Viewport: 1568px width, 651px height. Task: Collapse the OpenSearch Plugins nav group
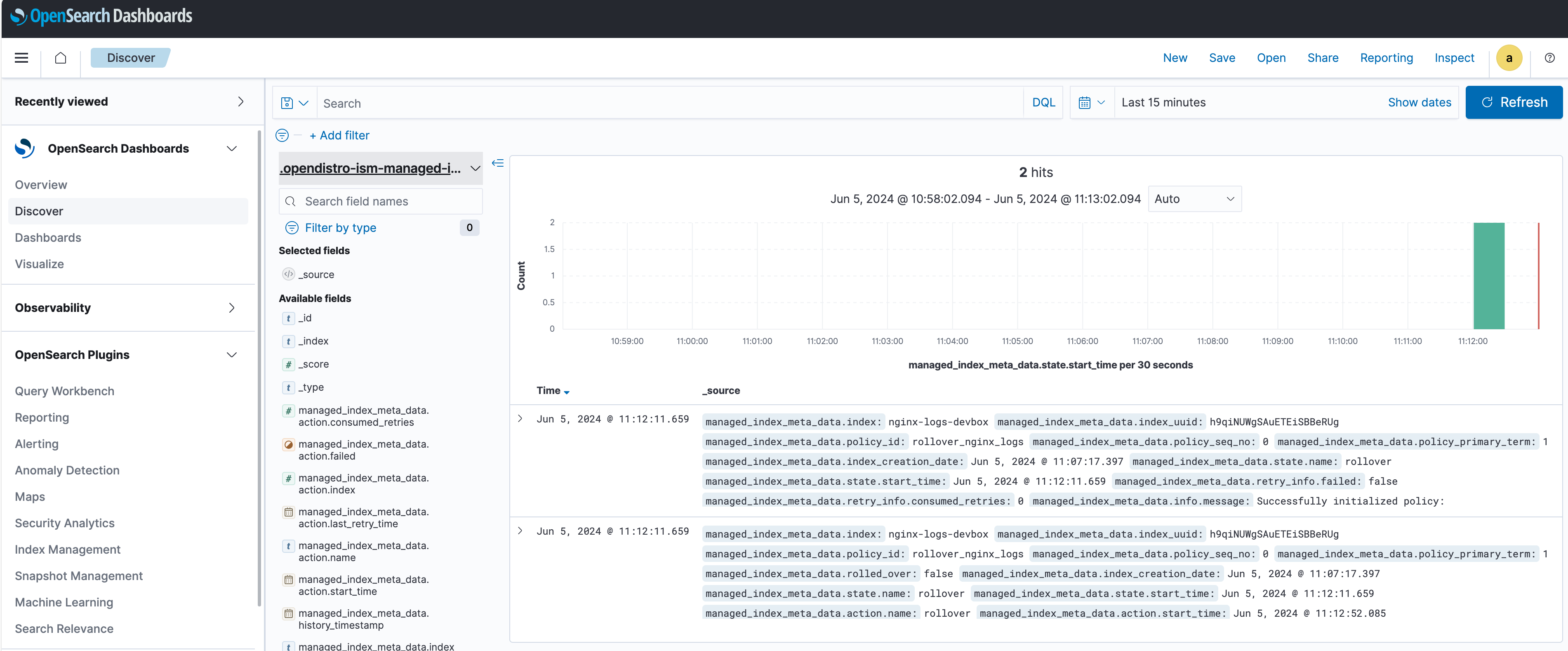(x=231, y=355)
